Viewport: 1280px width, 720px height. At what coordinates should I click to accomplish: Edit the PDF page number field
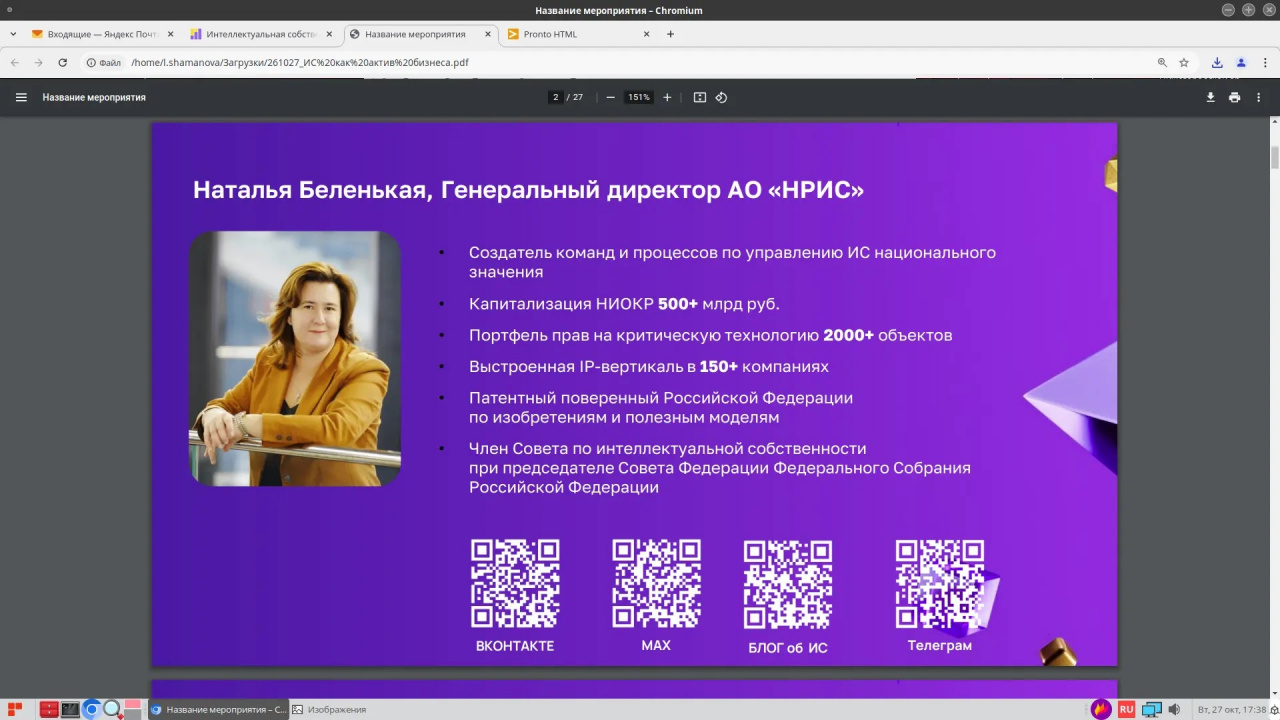(555, 97)
